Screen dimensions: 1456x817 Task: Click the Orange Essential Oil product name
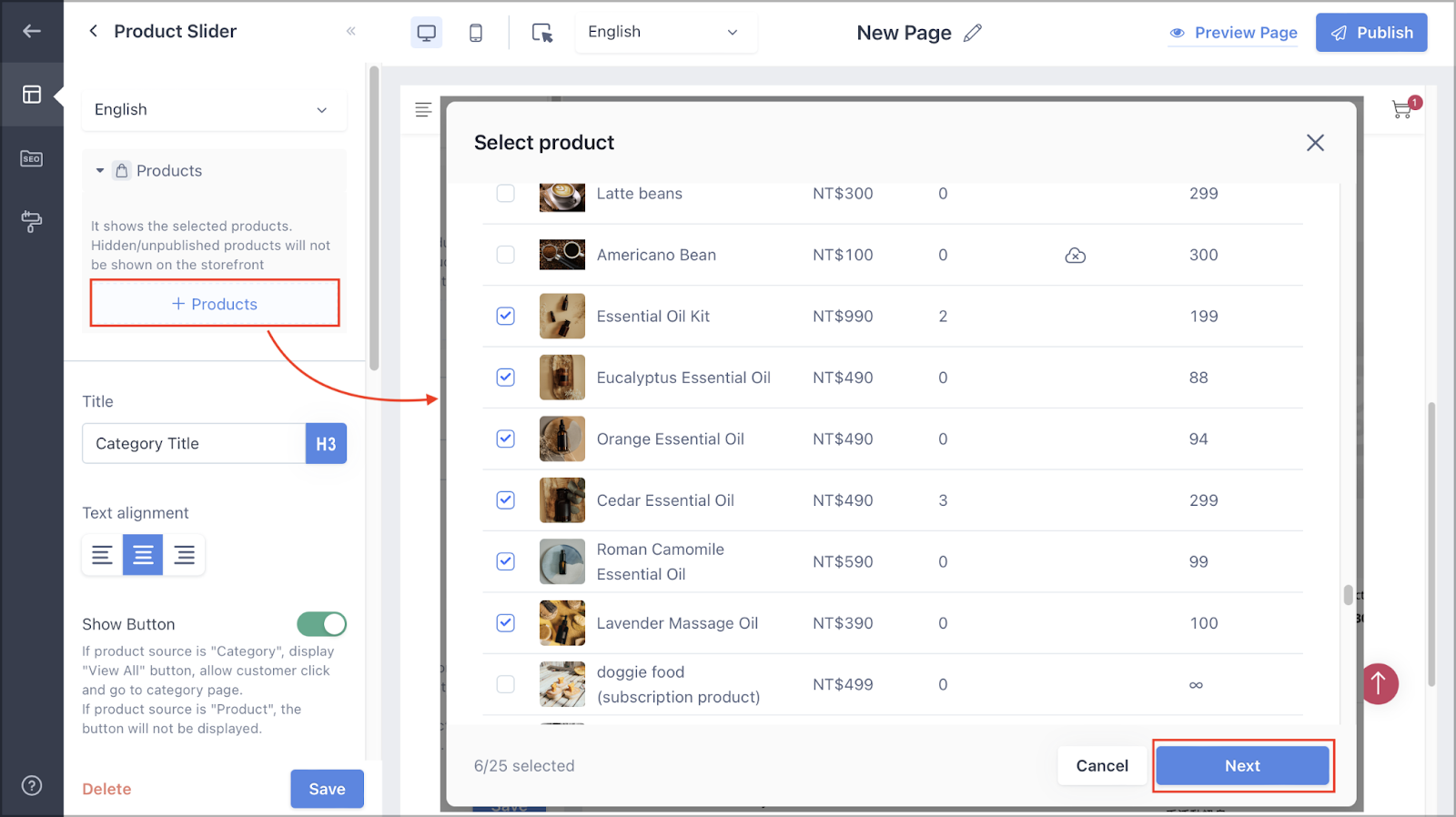(x=671, y=439)
